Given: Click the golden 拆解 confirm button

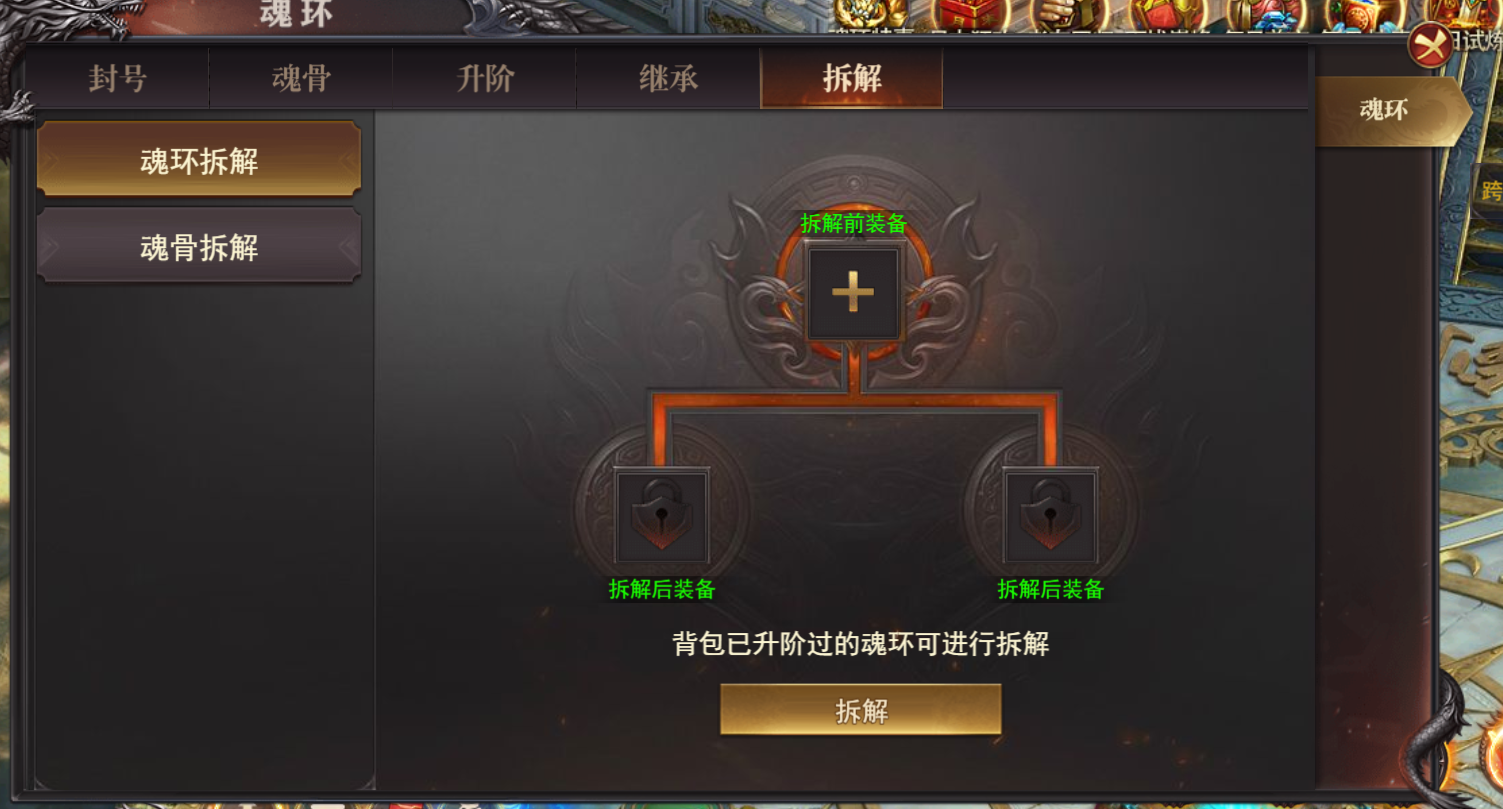Looking at the screenshot, I should (x=861, y=710).
